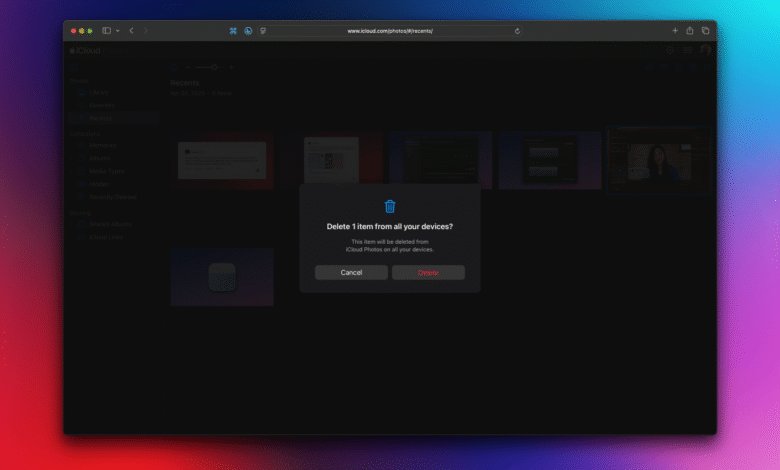
Task: Select the fourth thumbnail with two gray bars
Action: click(x=550, y=160)
